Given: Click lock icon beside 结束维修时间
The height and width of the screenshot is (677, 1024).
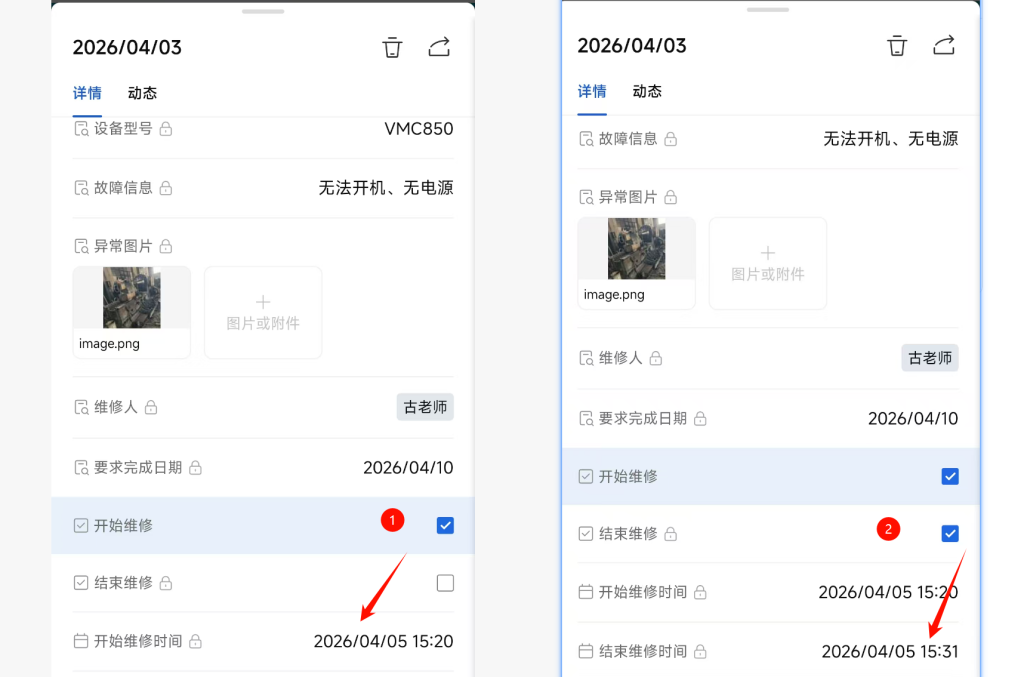Looking at the screenshot, I should 700,652.
